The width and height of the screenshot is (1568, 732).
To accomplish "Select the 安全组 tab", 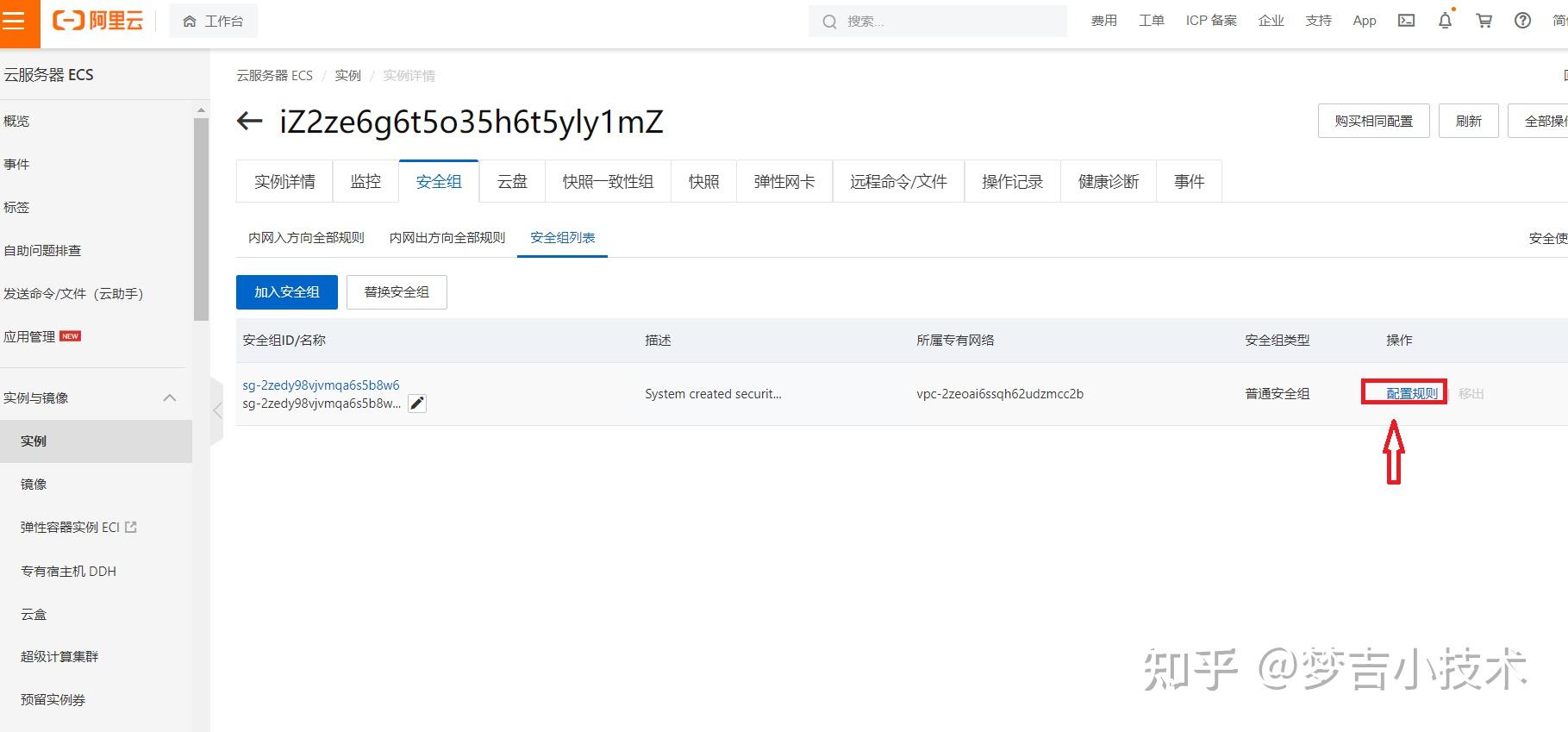I will tap(439, 181).
